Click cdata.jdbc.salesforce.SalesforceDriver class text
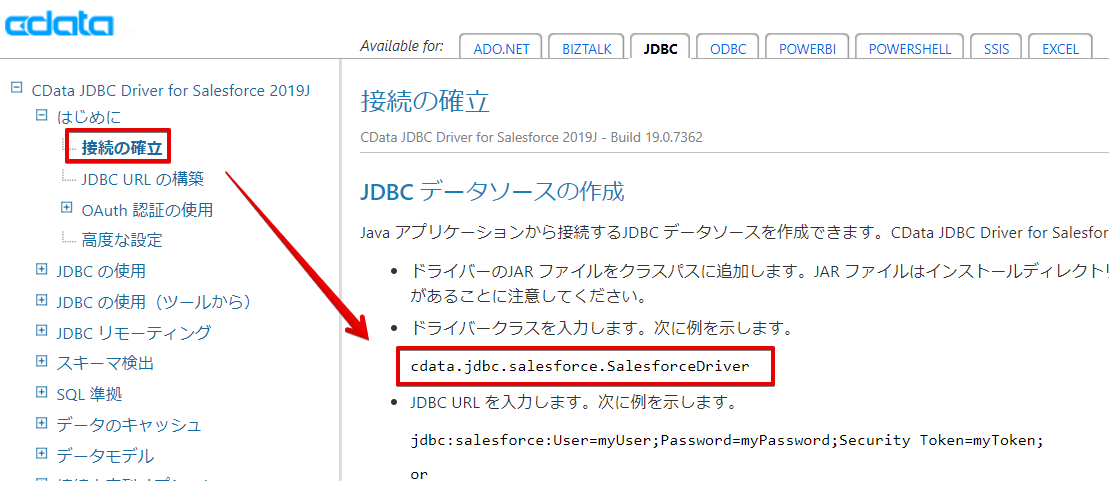Screen dimensions: 1109x481 coord(580,366)
